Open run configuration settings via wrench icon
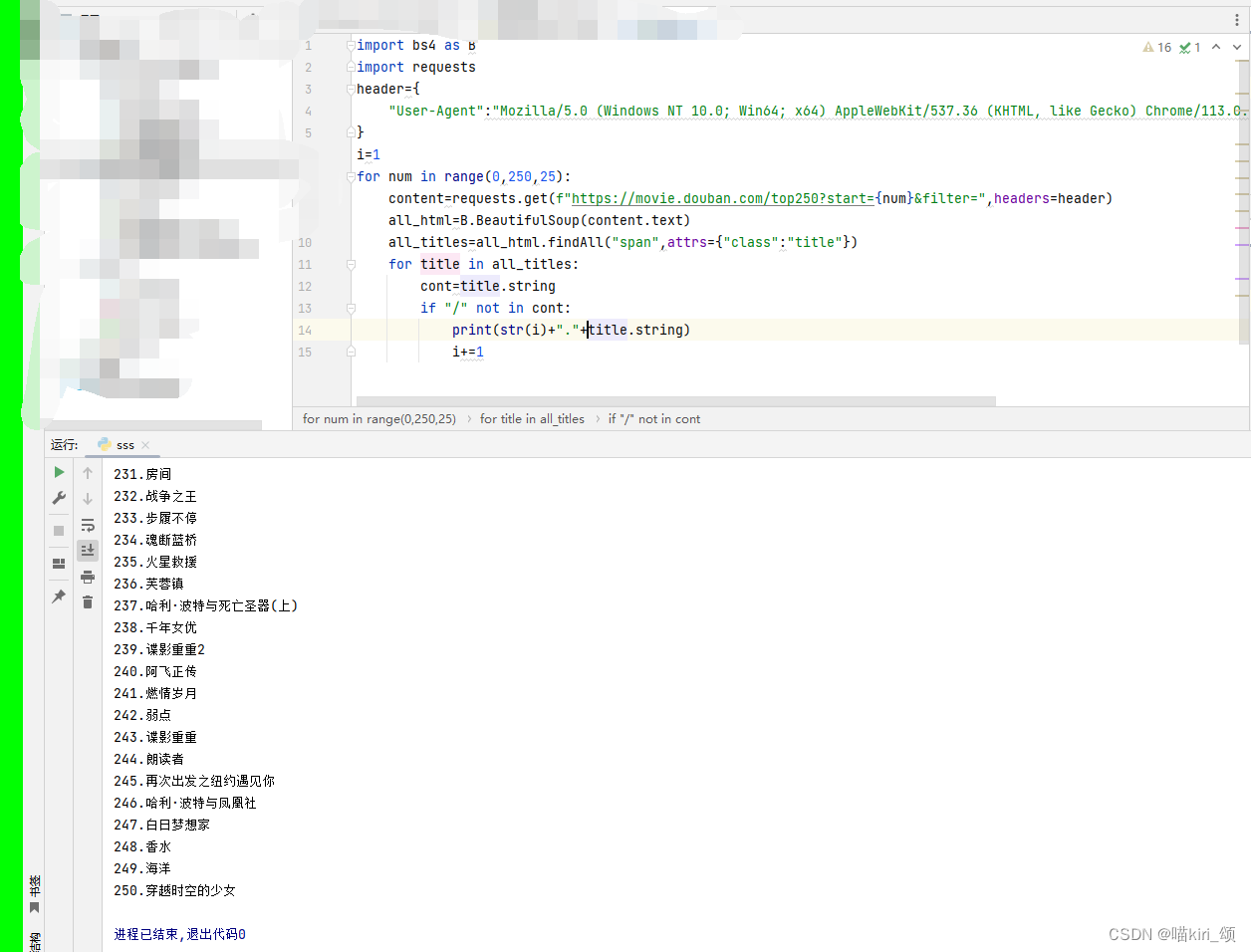This screenshot has width=1251, height=952. pos(59,496)
